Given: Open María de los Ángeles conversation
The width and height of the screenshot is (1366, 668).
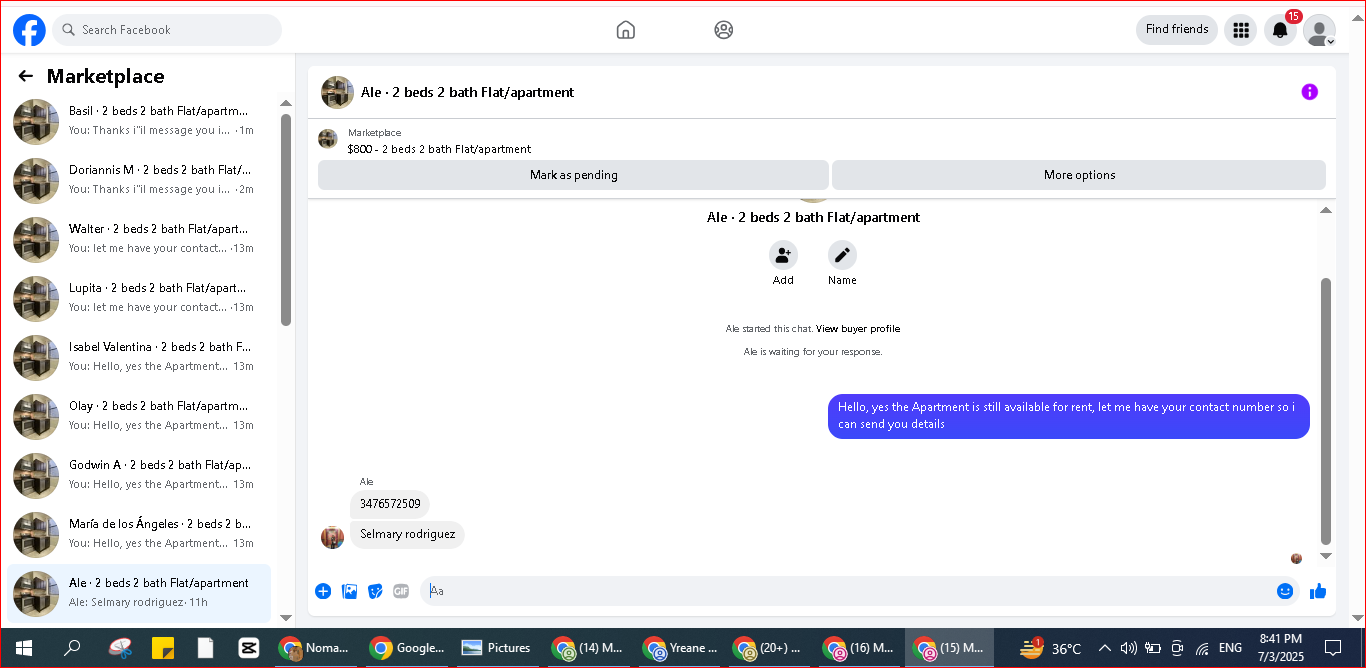Looking at the screenshot, I should pos(139,534).
